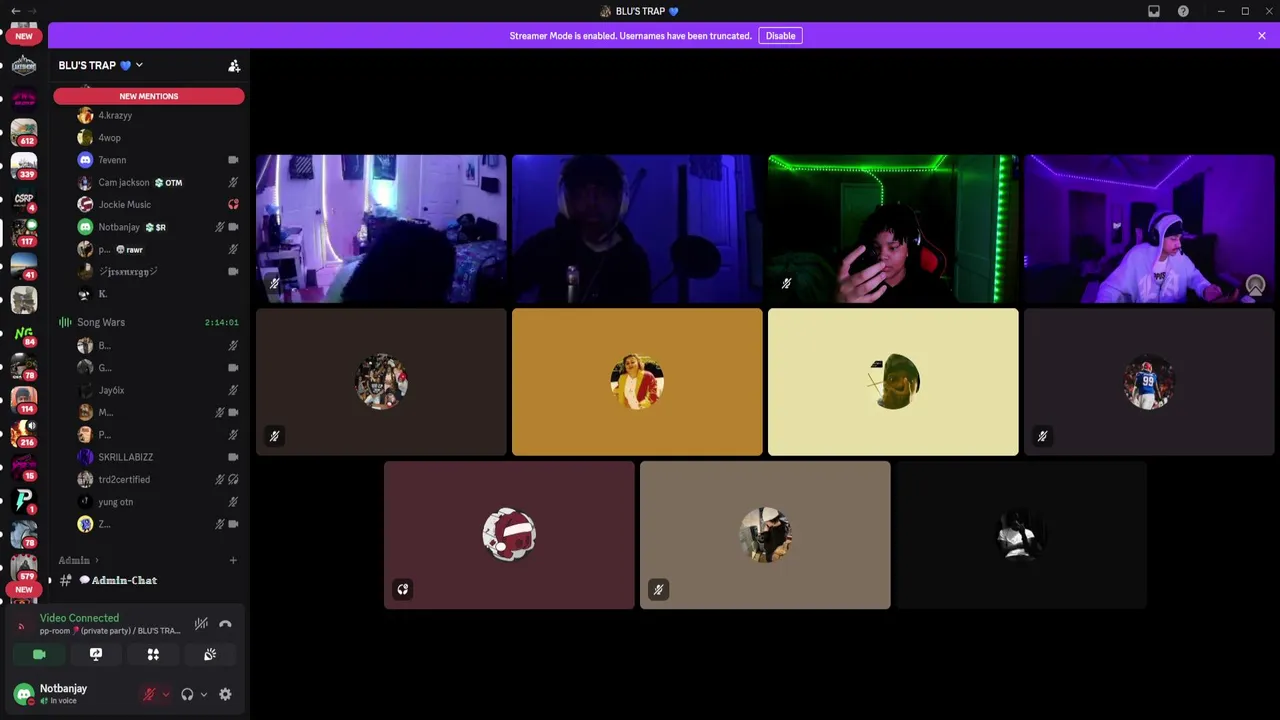
Task: Open Notbanjay profile avatar in user panel
Action: pyautogui.click(x=24, y=694)
